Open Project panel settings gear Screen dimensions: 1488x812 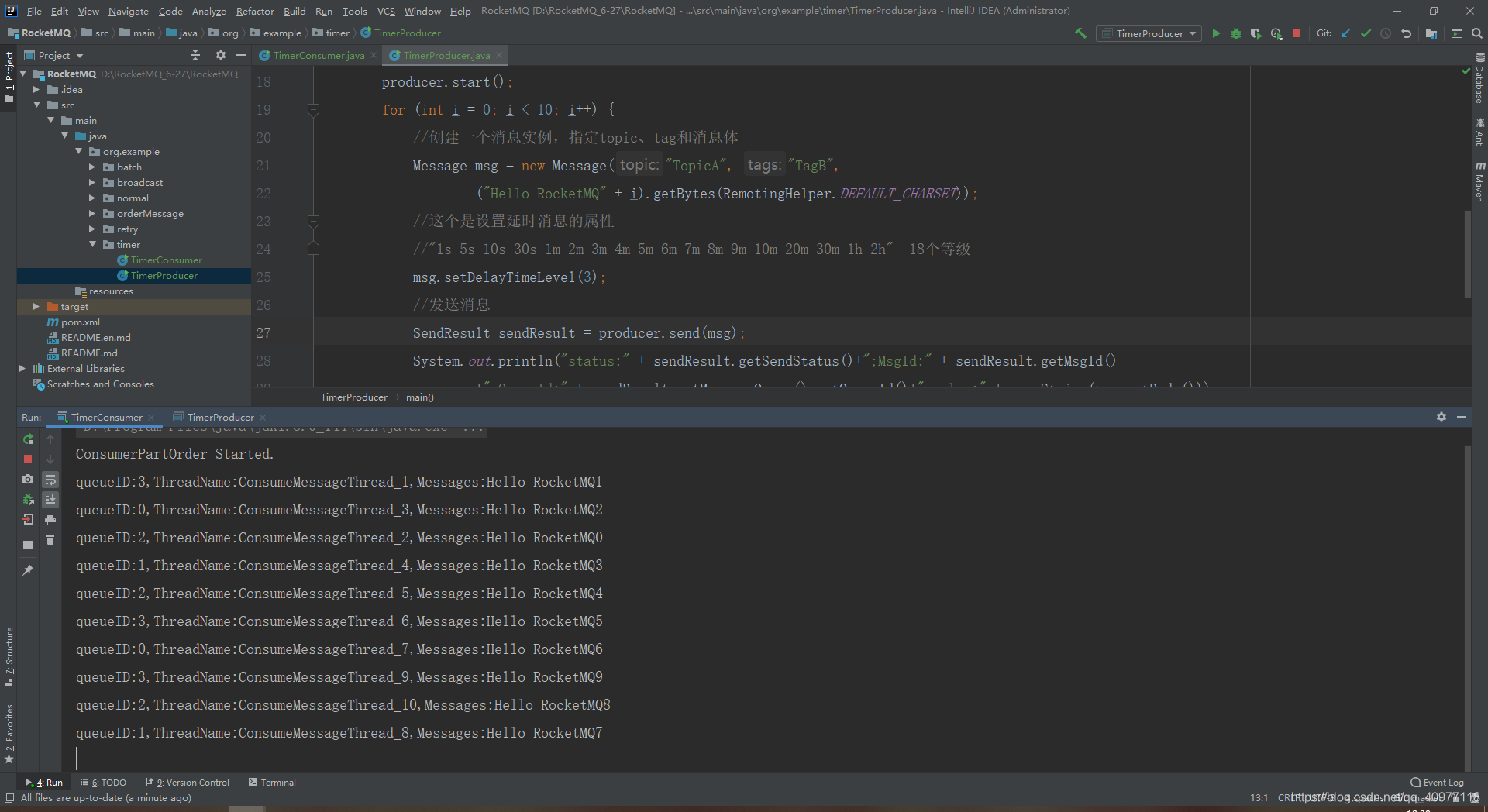tap(221, 55)
